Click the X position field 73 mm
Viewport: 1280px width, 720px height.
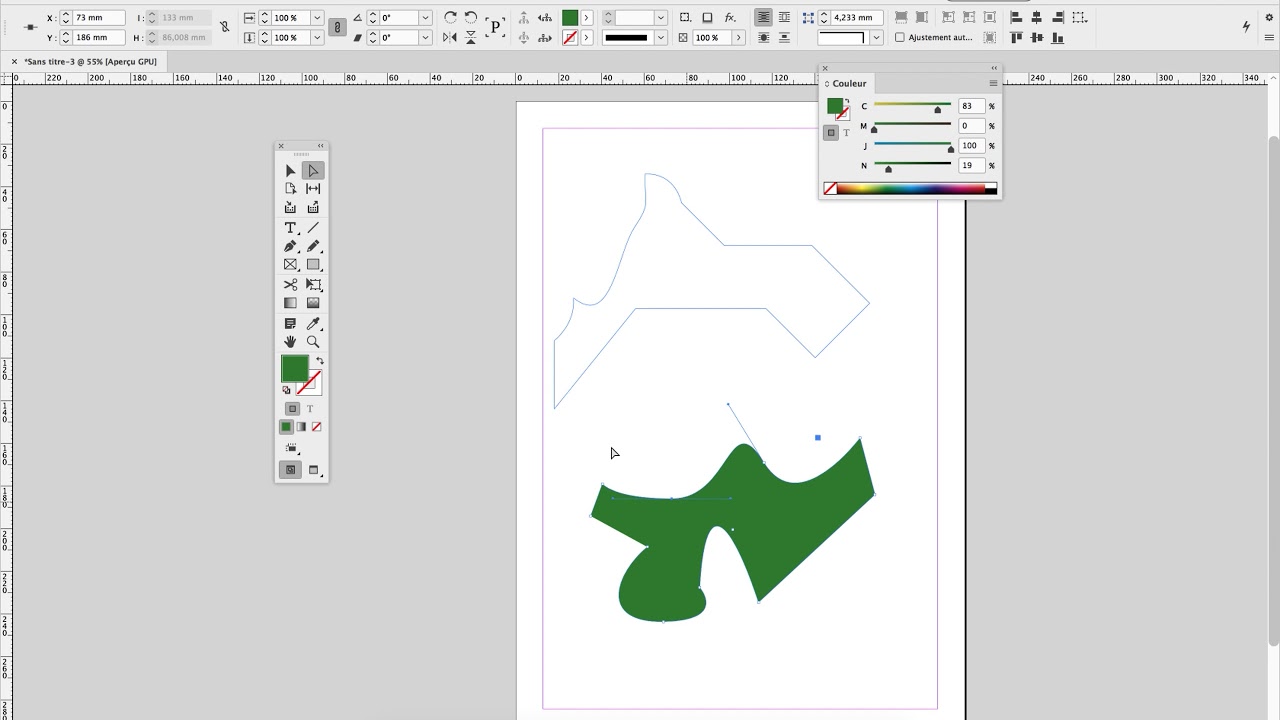click(x=99, y=18)
